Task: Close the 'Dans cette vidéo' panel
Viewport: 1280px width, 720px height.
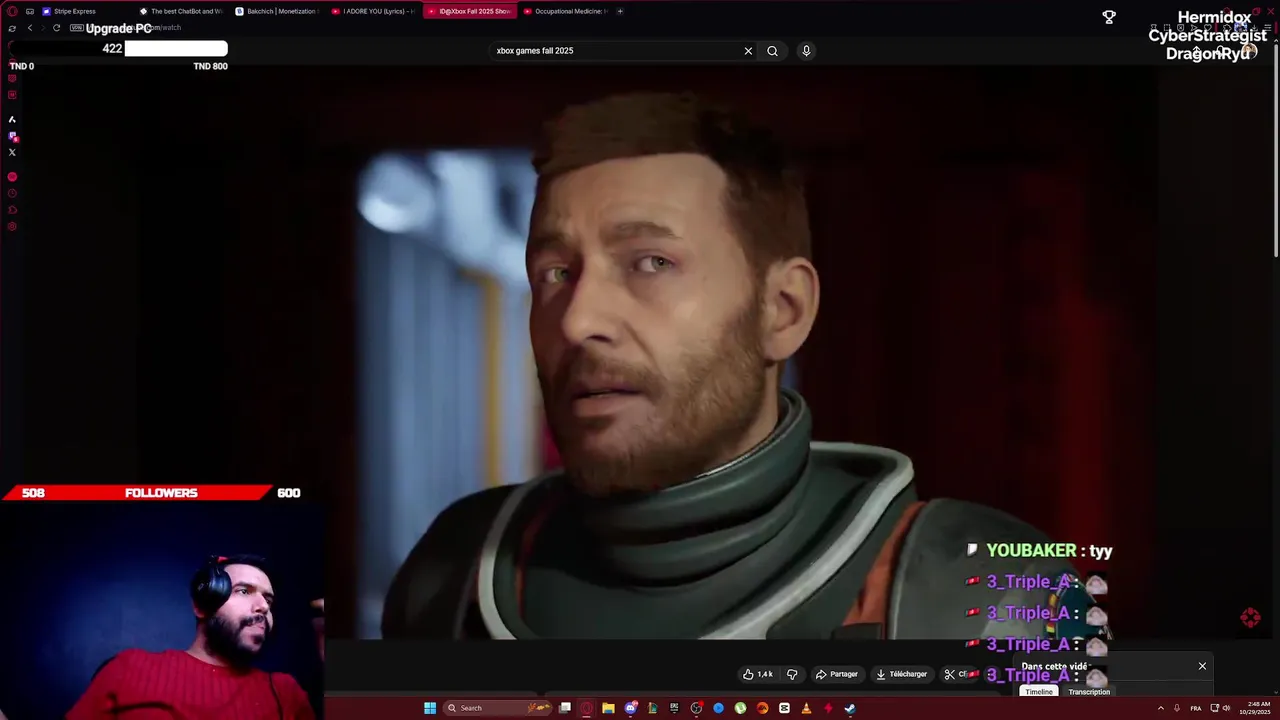Action: click(x=1202, y=666)
